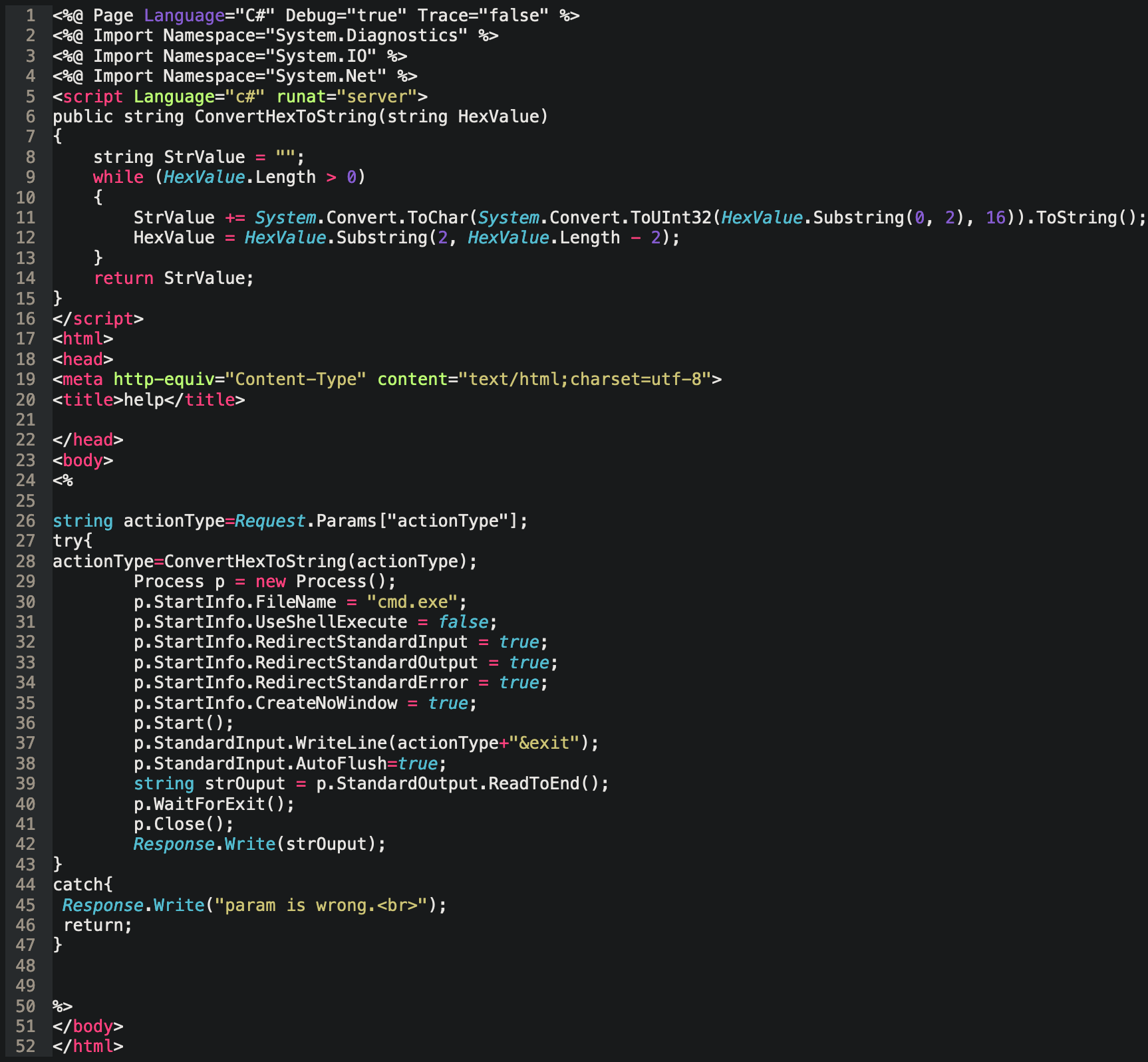
Task: Click line number 49 in the gutter
Action: pos(25,986)
